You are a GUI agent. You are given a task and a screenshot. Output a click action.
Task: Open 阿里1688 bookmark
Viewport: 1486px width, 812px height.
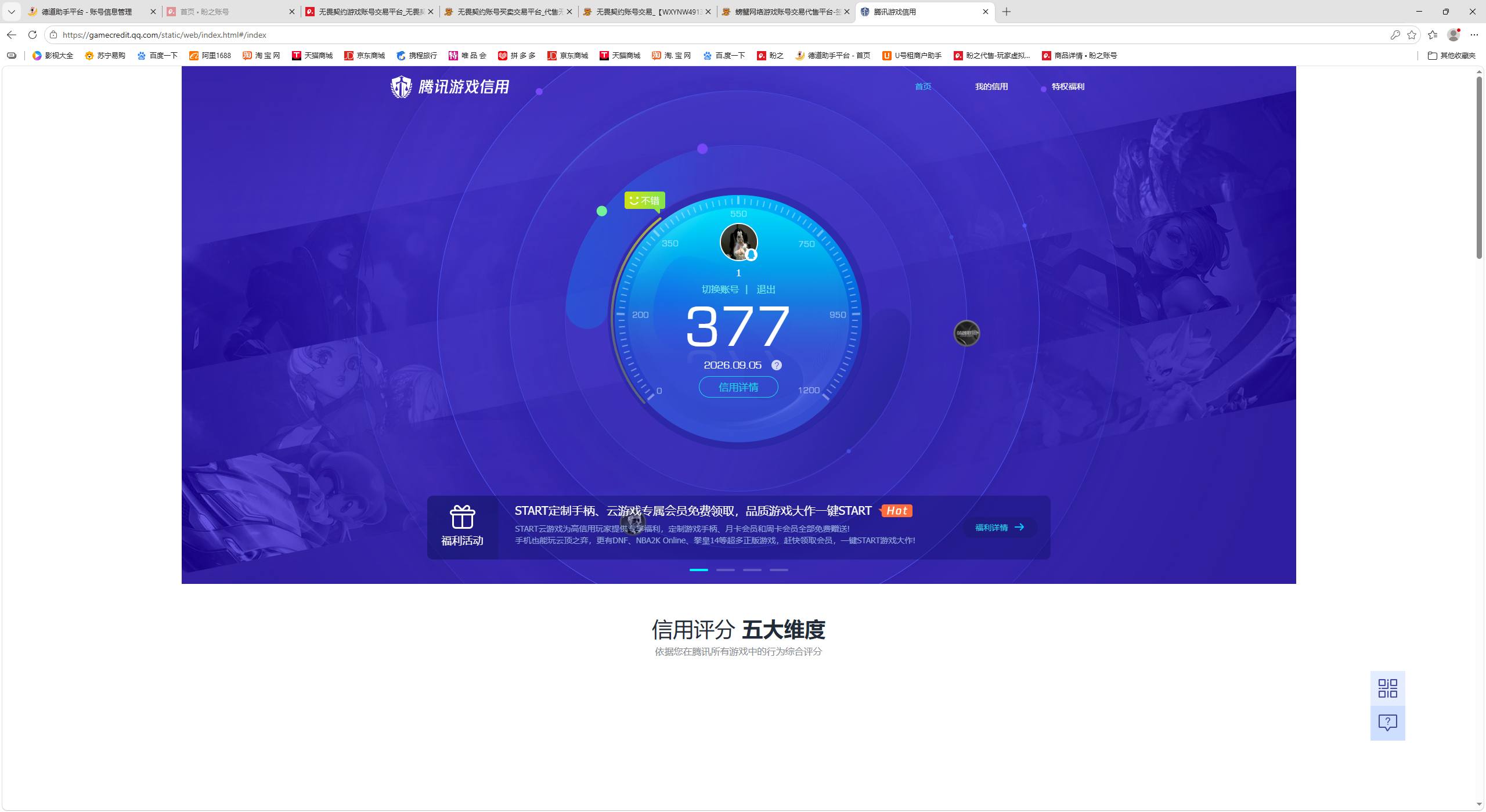click(210, 56)
